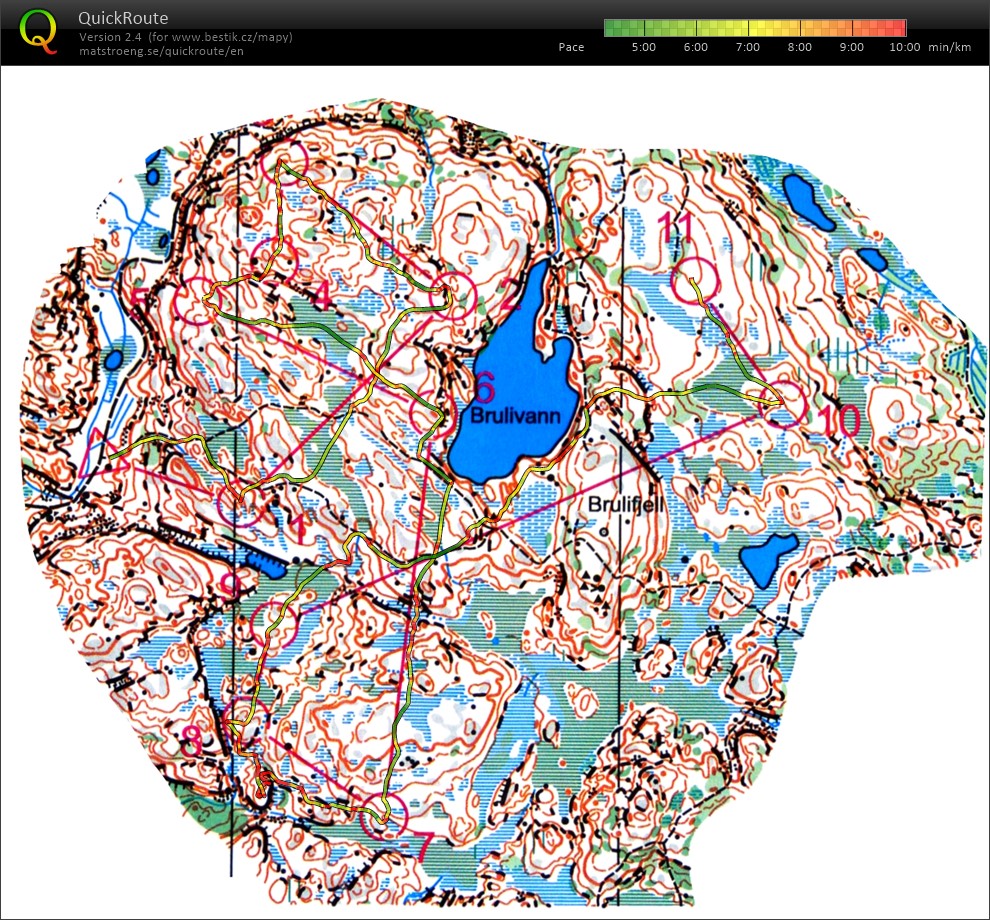Click the "Brulivann" lake name
Screen dimensions: 990x920
coord(515,415)
